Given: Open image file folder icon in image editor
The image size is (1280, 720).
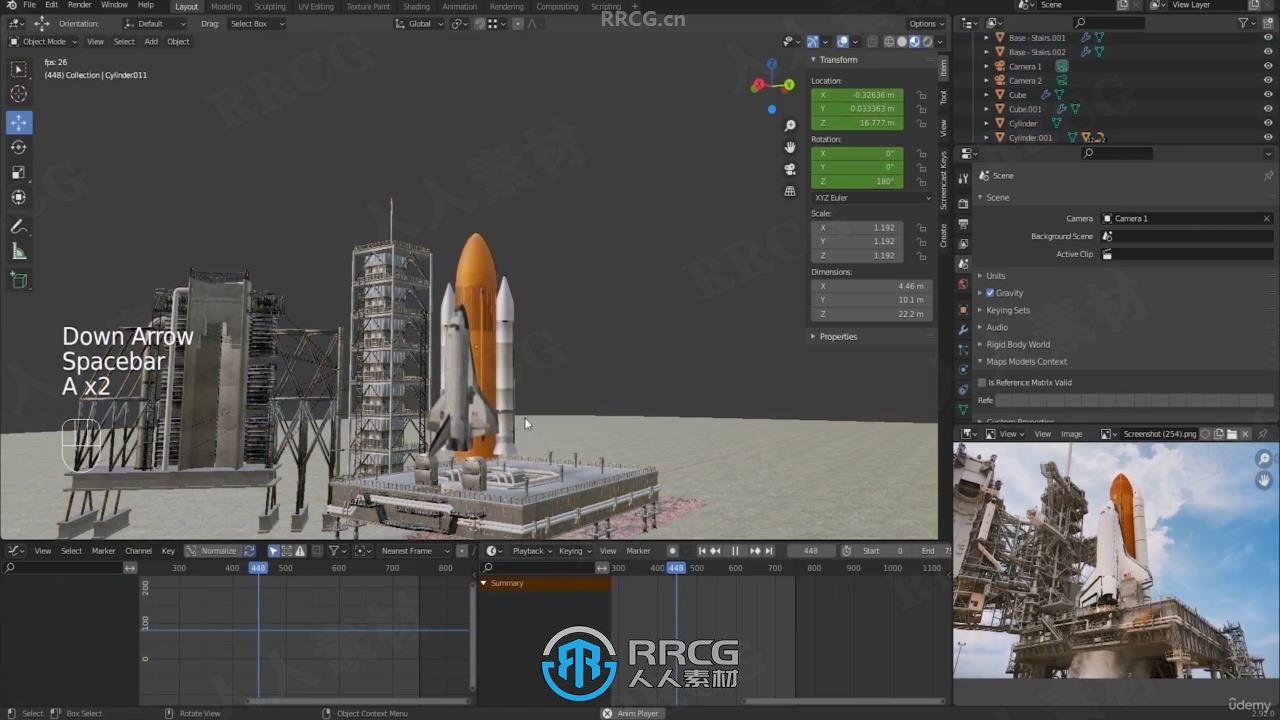Looking at the screenshot, I should coord(1232,434).
